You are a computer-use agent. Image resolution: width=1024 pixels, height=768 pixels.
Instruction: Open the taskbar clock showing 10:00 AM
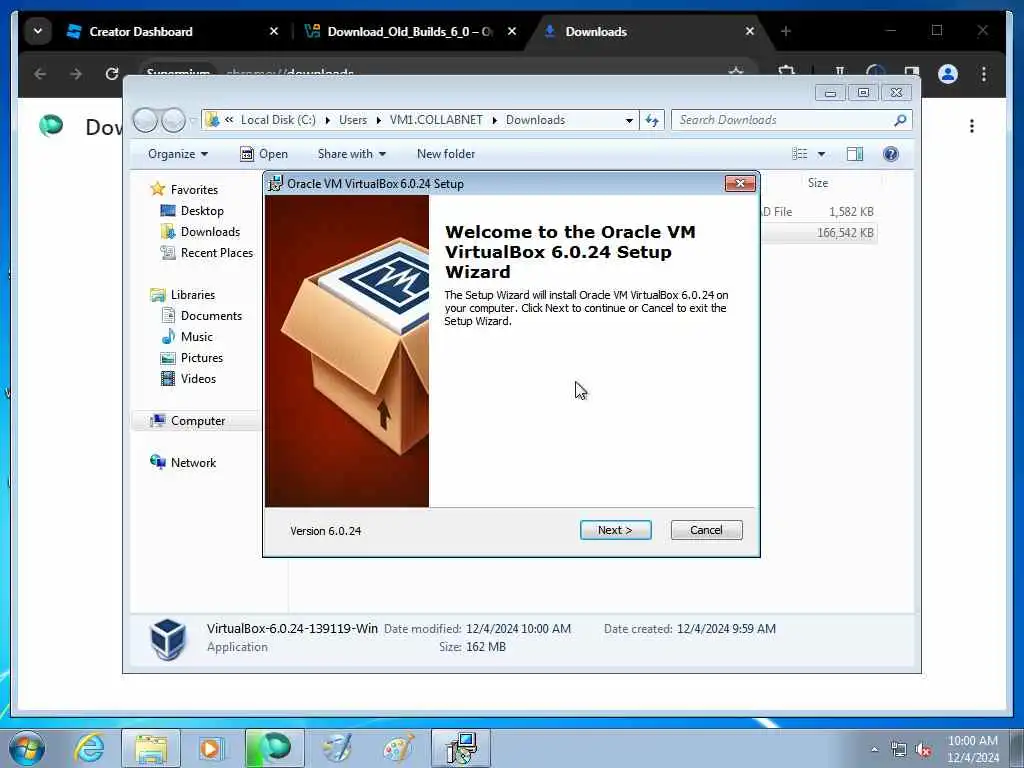tap(972, 748)
